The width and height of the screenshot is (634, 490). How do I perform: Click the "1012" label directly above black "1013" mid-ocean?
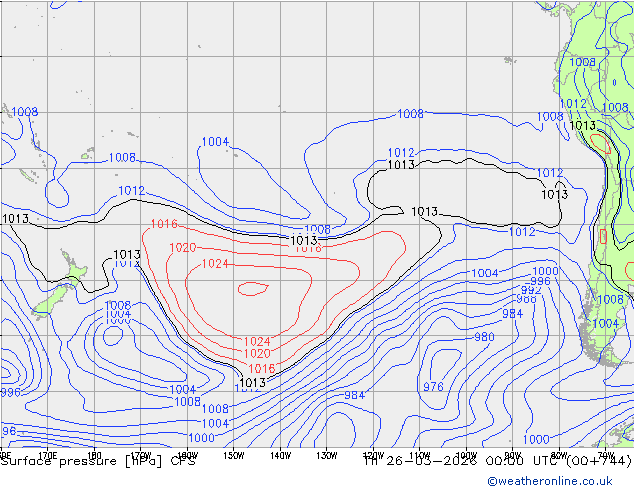(401, 153)
